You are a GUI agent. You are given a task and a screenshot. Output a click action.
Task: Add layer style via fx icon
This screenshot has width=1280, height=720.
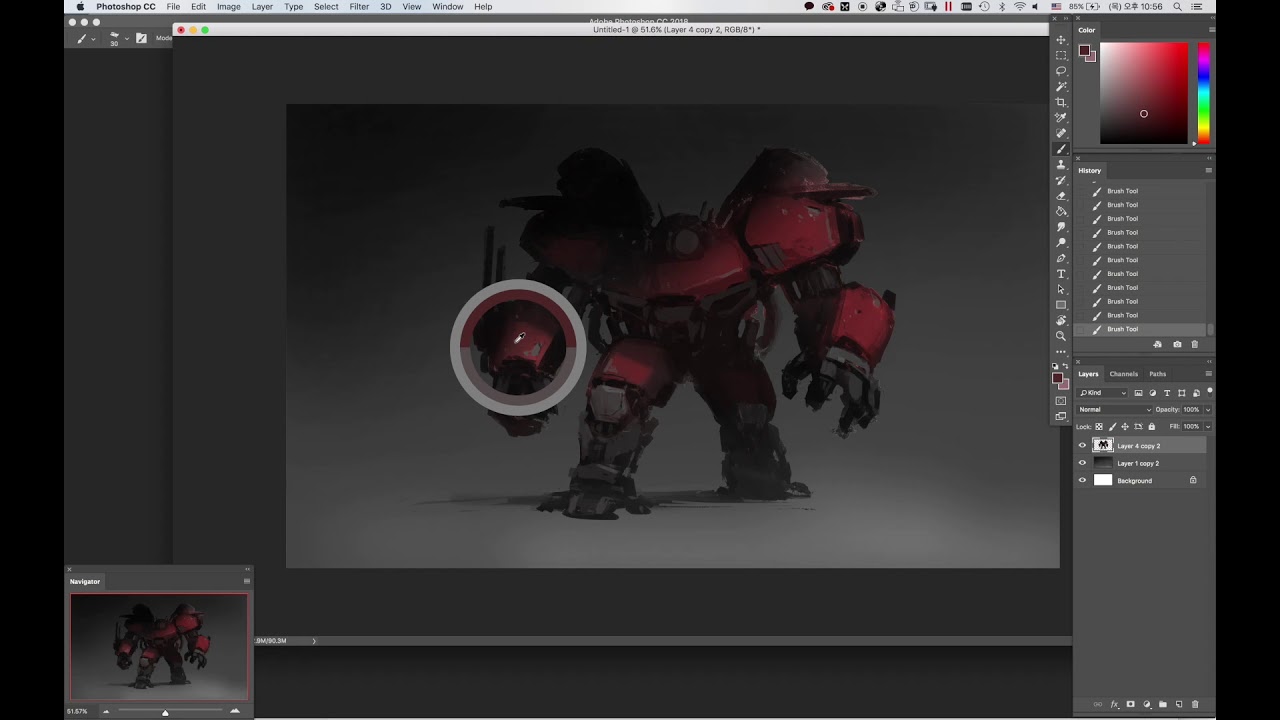click(1115, 705)
